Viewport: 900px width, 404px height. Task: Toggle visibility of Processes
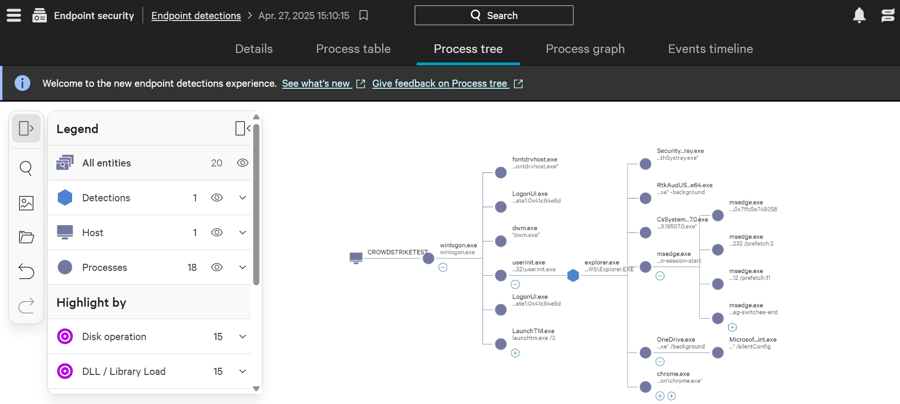pos(216,267)
